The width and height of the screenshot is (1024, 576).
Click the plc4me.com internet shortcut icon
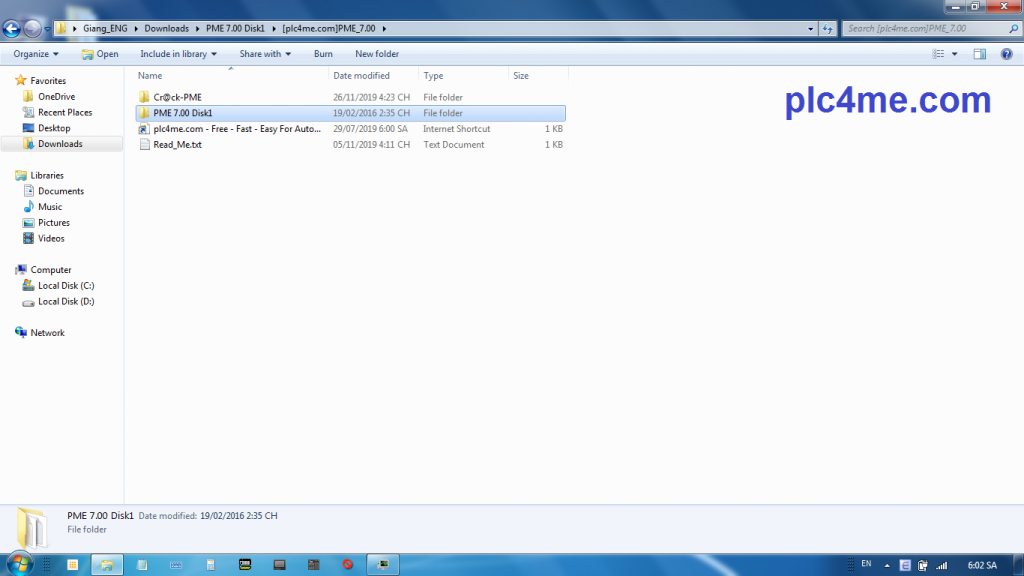pyautogui.click(x=144, y=129)
